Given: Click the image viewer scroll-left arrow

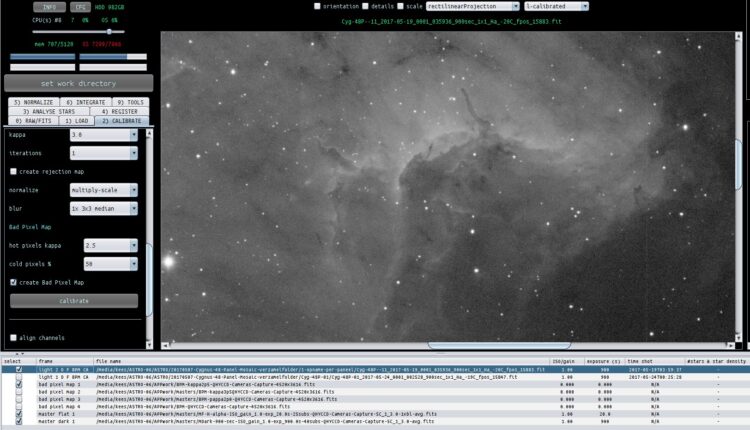Looking at the screenshot, I should click(165, 345).
